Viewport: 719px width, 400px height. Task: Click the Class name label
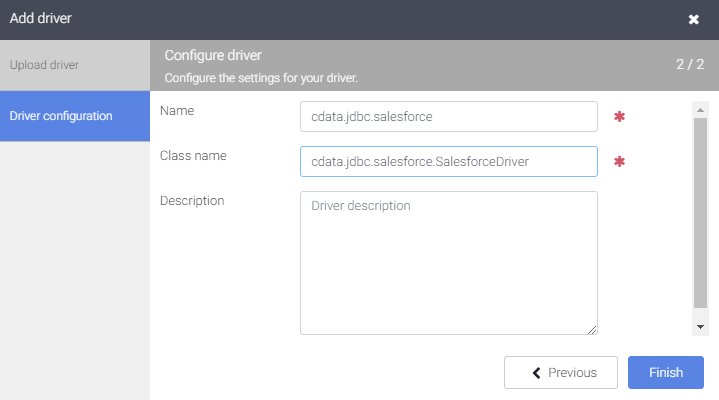coord(193,155)
